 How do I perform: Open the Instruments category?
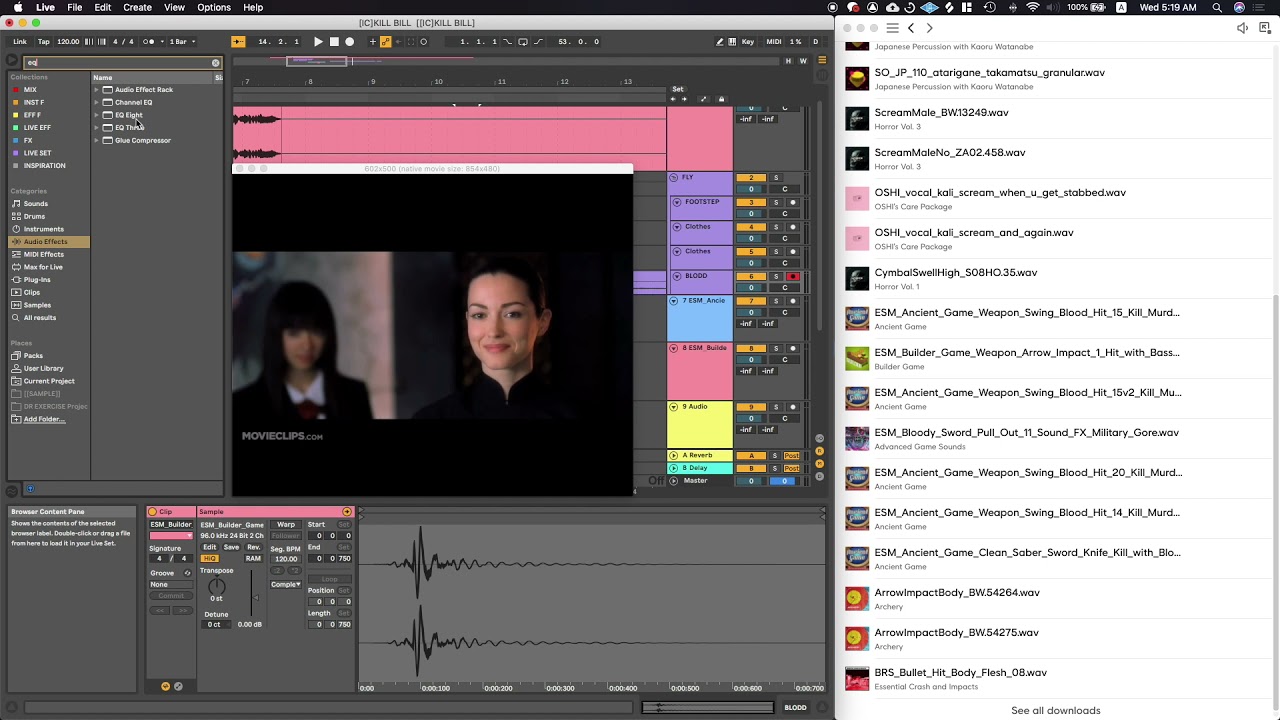[x=43, y=229]
